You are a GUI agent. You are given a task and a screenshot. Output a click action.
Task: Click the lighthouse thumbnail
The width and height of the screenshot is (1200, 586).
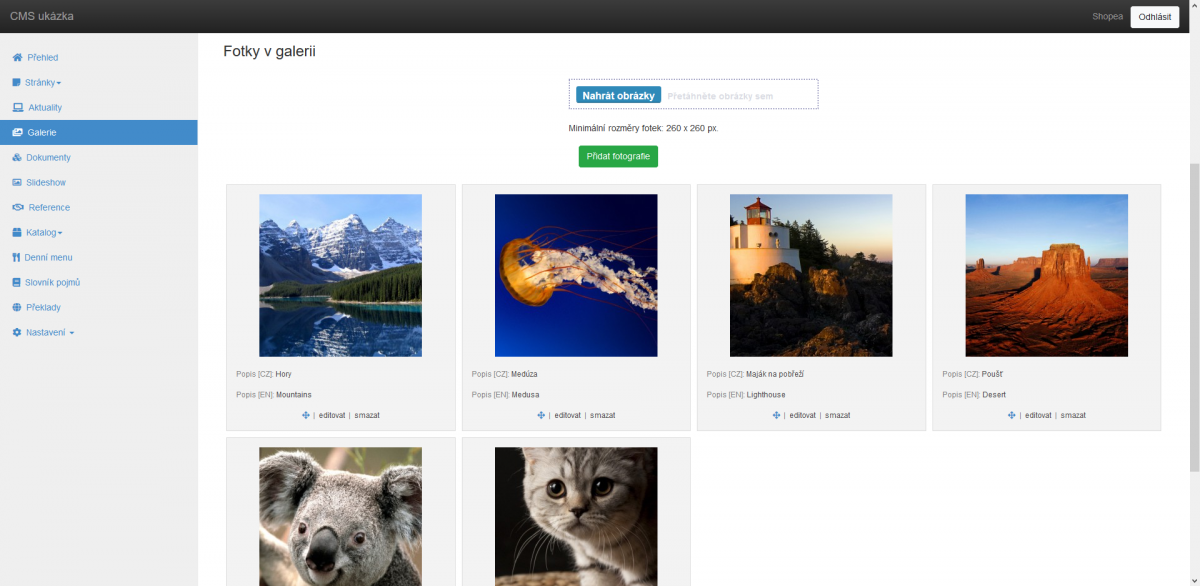click(811, 275)
